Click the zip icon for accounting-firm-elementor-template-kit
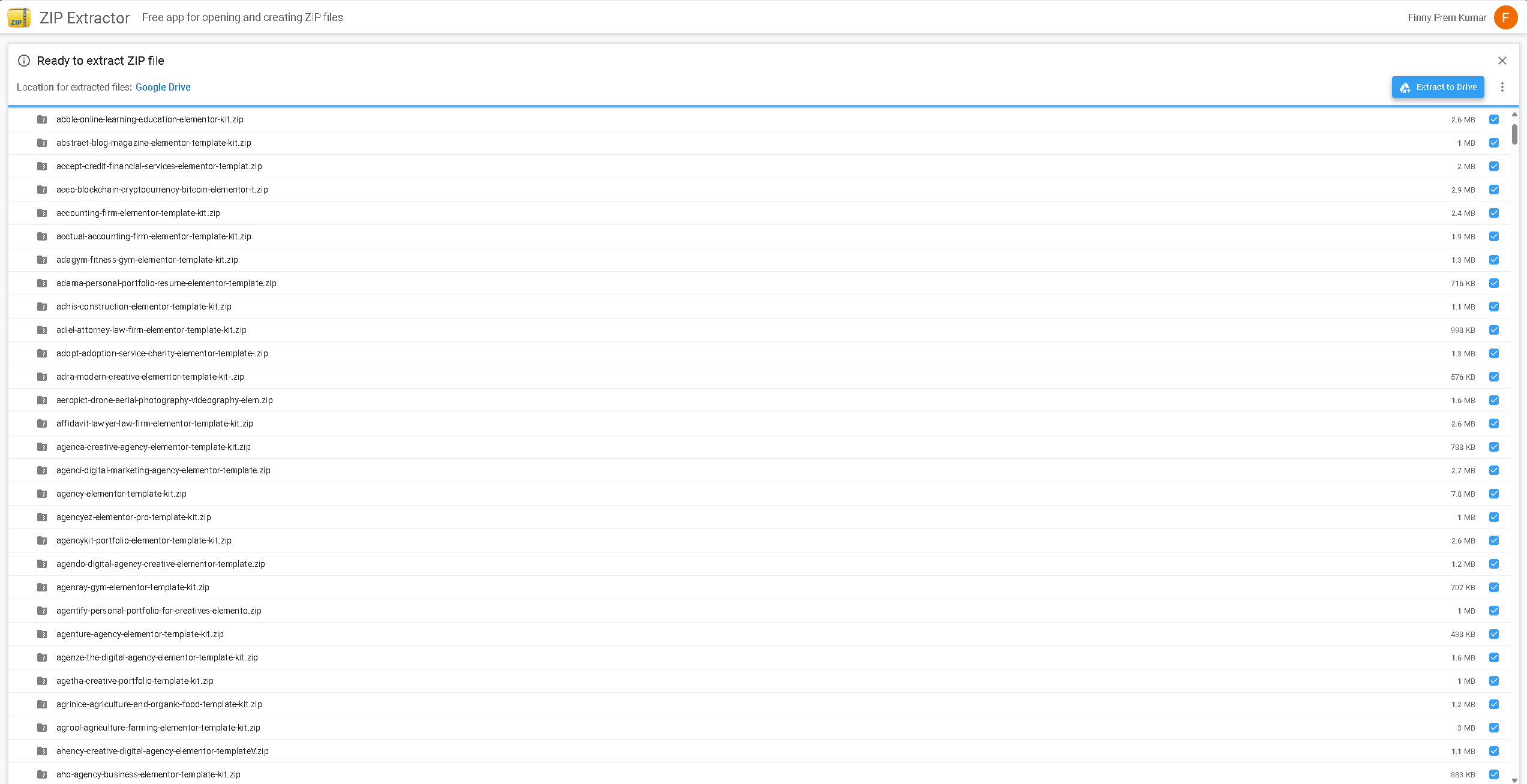Screen dimensions: 1527x784 pyautogui.click(x=42, y=213)
